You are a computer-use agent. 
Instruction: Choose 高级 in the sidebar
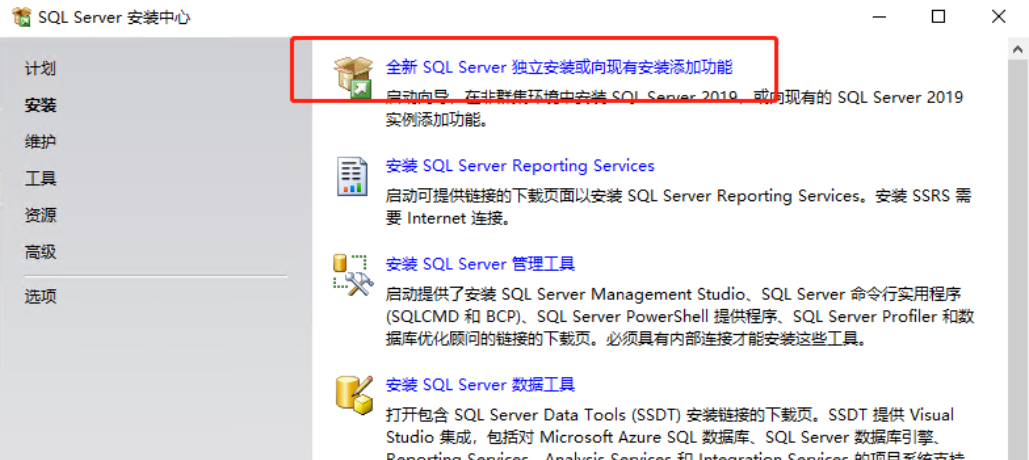click(41, 252)
